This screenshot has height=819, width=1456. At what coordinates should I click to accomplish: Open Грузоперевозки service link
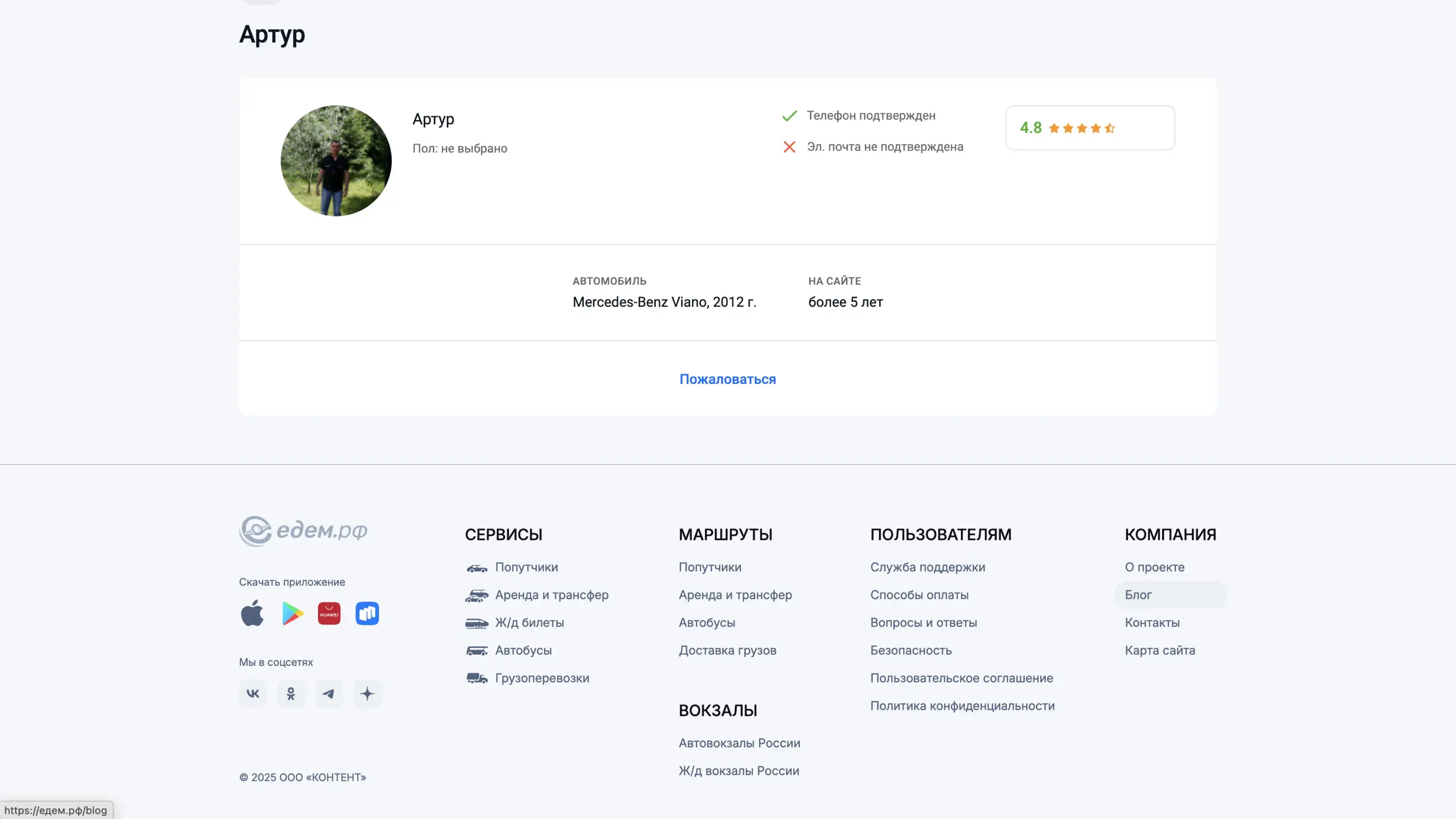(x=541, y=677)
